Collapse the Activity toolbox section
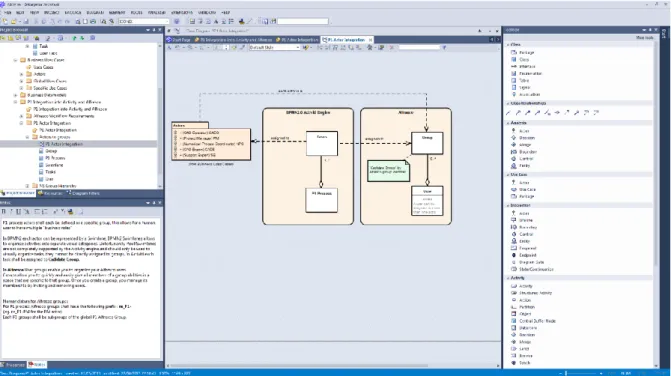 pos(508,278)
